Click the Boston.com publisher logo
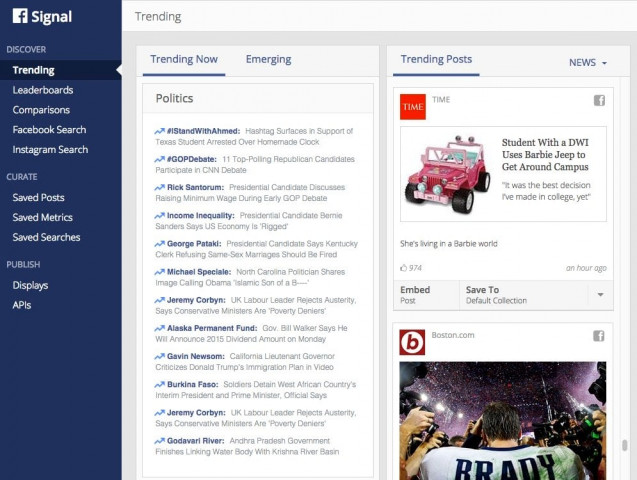Viewport: 637px width, 480px height. click(412, 342)
